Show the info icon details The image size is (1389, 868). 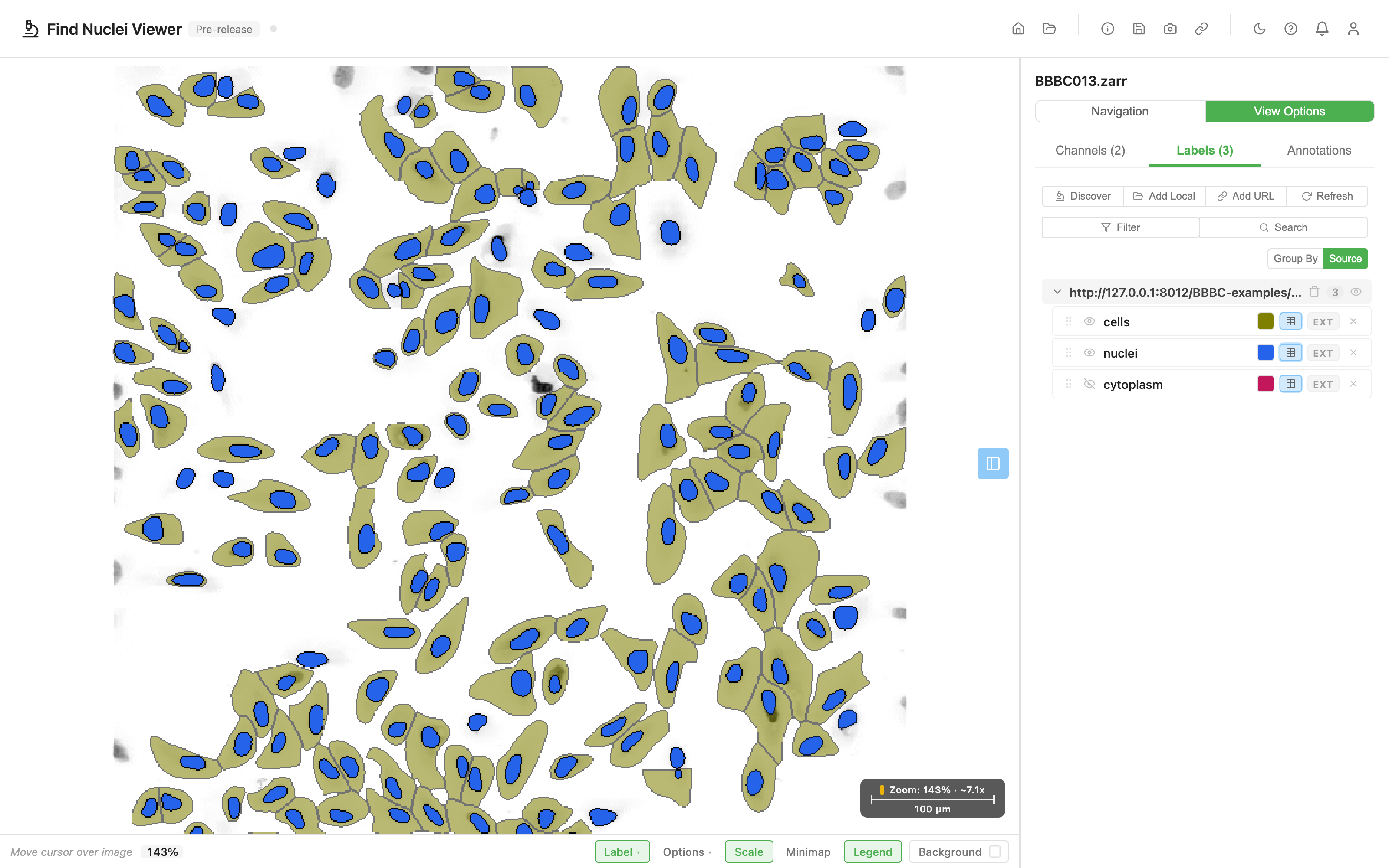pyautogui.click(x=1107, y=29)
